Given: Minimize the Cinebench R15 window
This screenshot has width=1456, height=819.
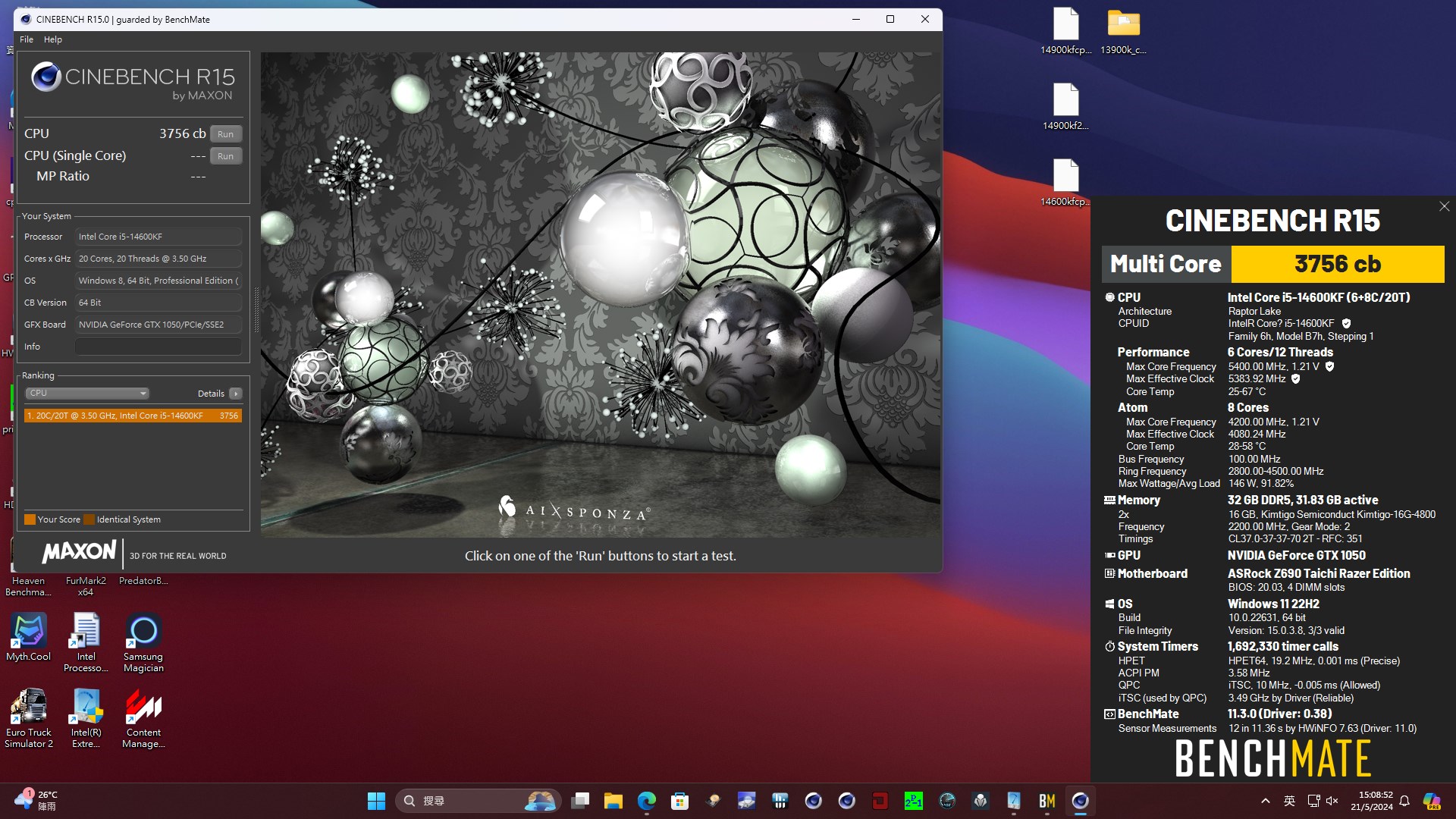Looking at the screenshot, I should point(855,20).
